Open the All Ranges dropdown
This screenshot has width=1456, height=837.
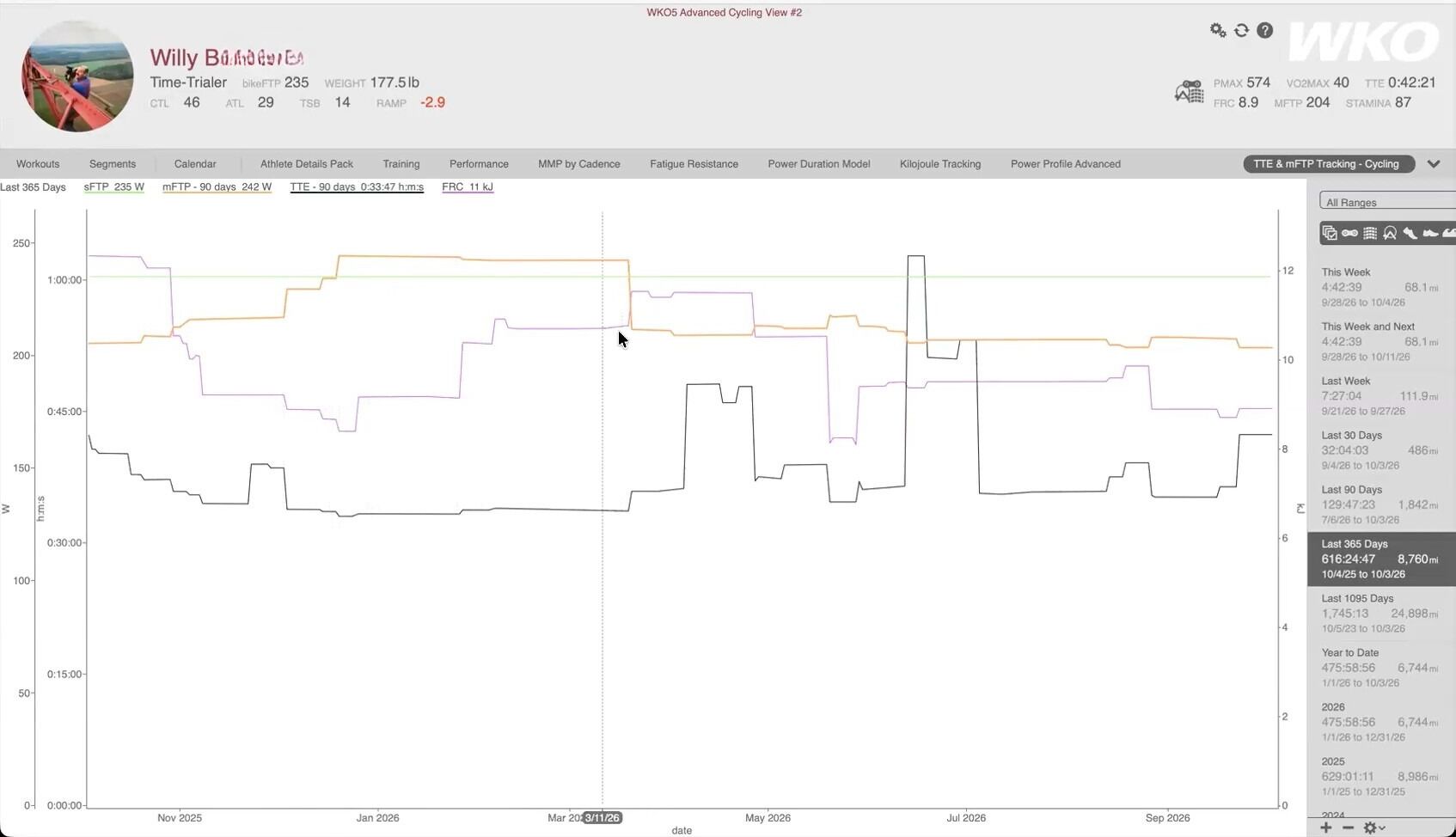pos(1387,202)
